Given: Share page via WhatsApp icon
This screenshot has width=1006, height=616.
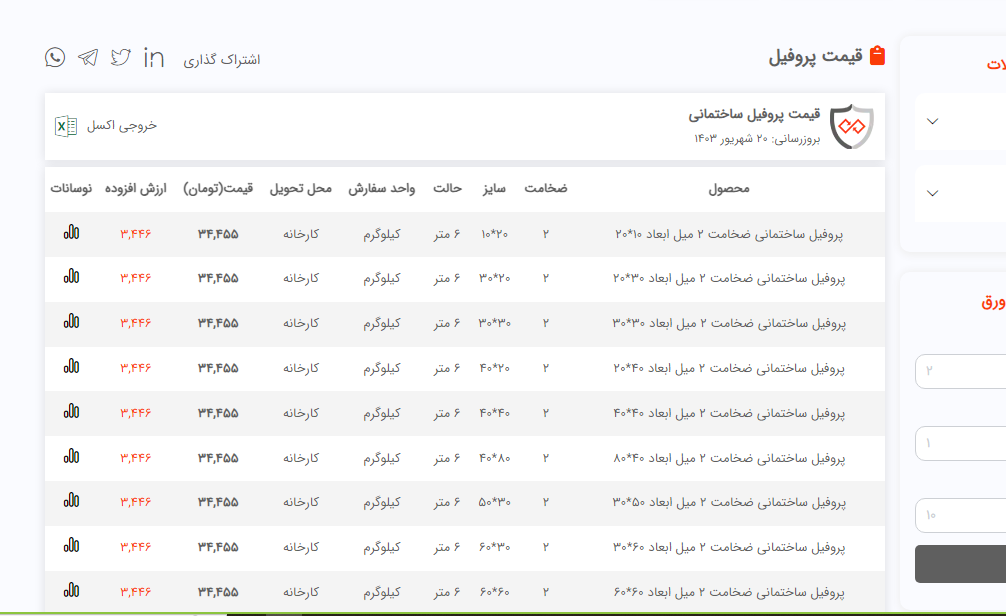Looking at the screenshot, I should 55,57.
